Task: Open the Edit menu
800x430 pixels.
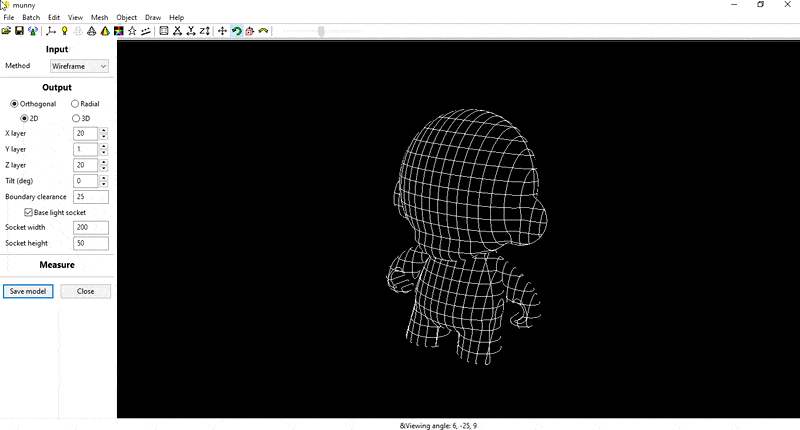Action: pos(54,17)
